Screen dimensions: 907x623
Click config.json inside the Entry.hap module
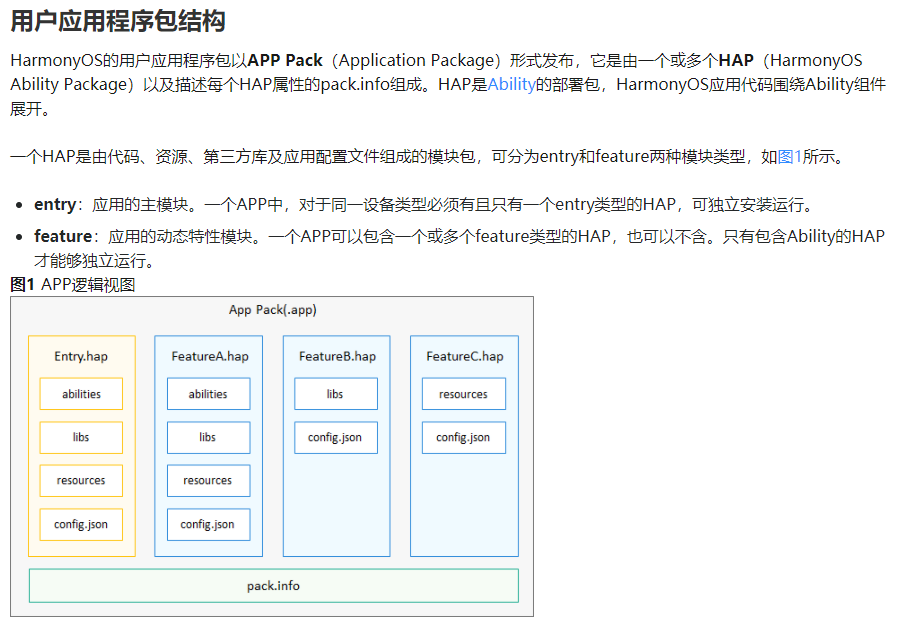pos(81,524)
